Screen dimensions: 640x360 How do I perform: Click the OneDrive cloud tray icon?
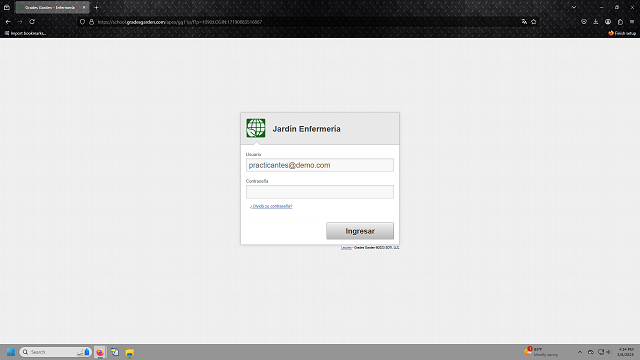[x=591, y=352]
